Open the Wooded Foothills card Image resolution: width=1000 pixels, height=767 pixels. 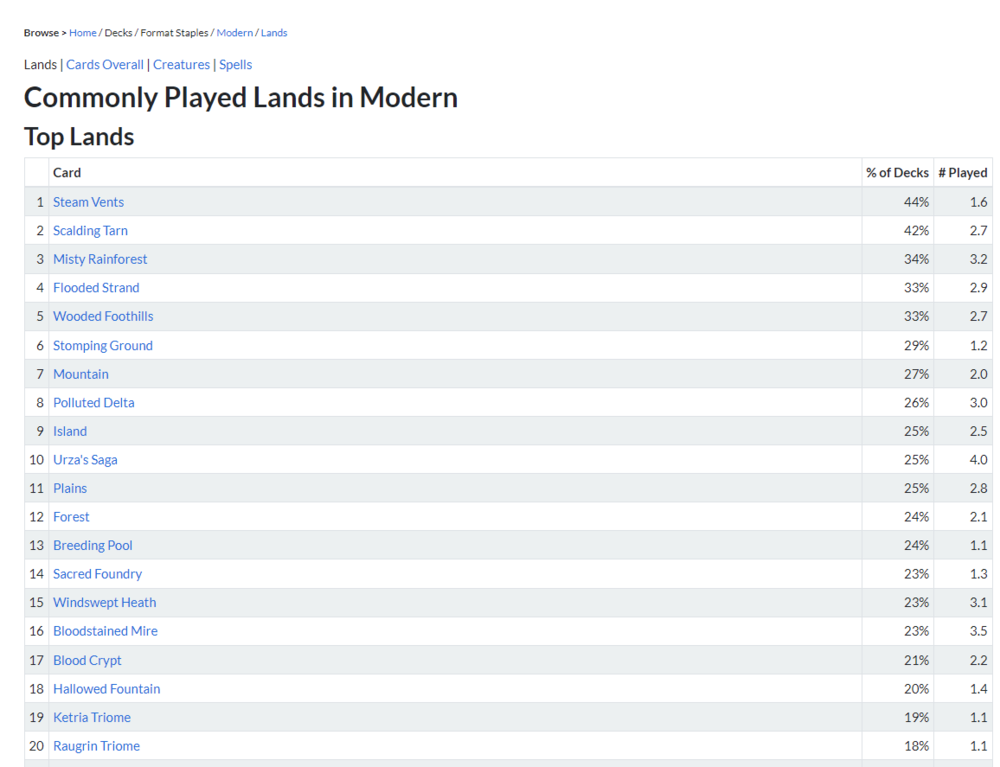103,316
